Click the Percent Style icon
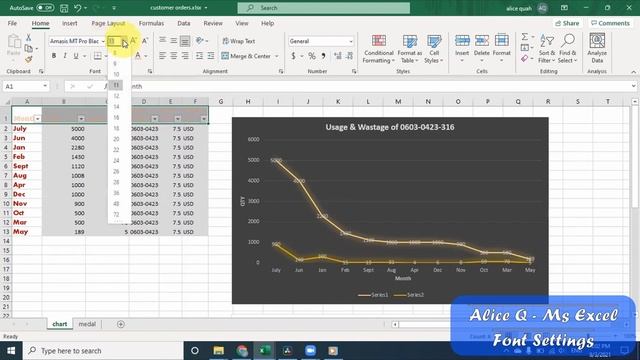The height and width of the screenshot is (360, 640). (312, 56)
